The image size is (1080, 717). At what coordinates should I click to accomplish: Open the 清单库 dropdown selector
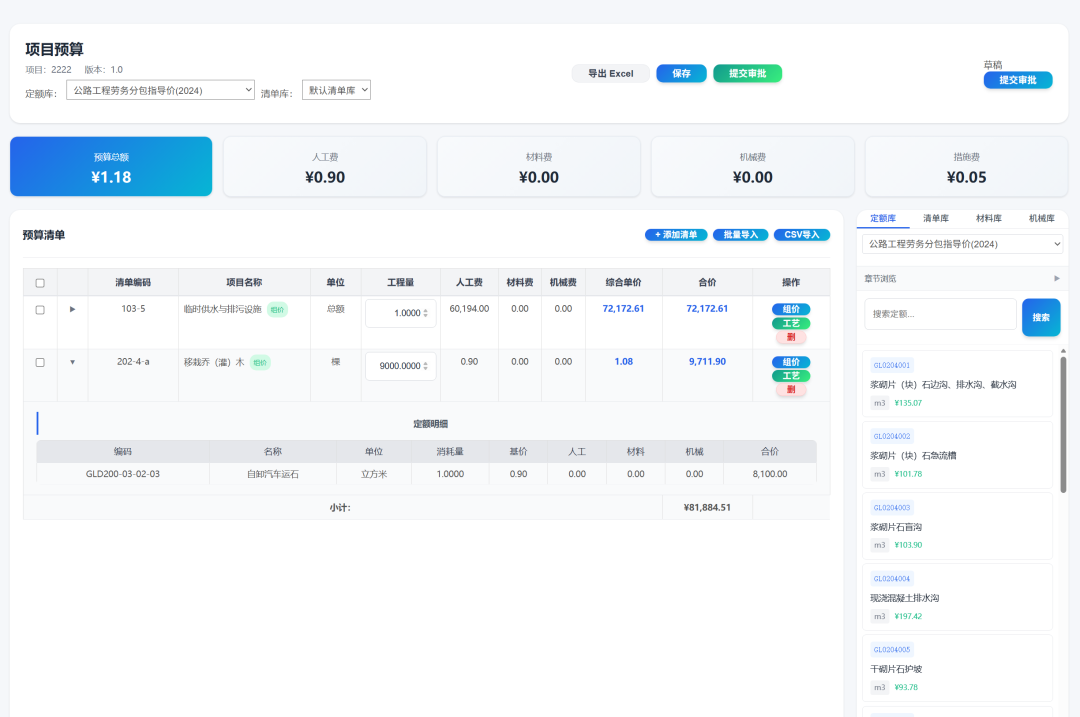(x=336, y=90)
